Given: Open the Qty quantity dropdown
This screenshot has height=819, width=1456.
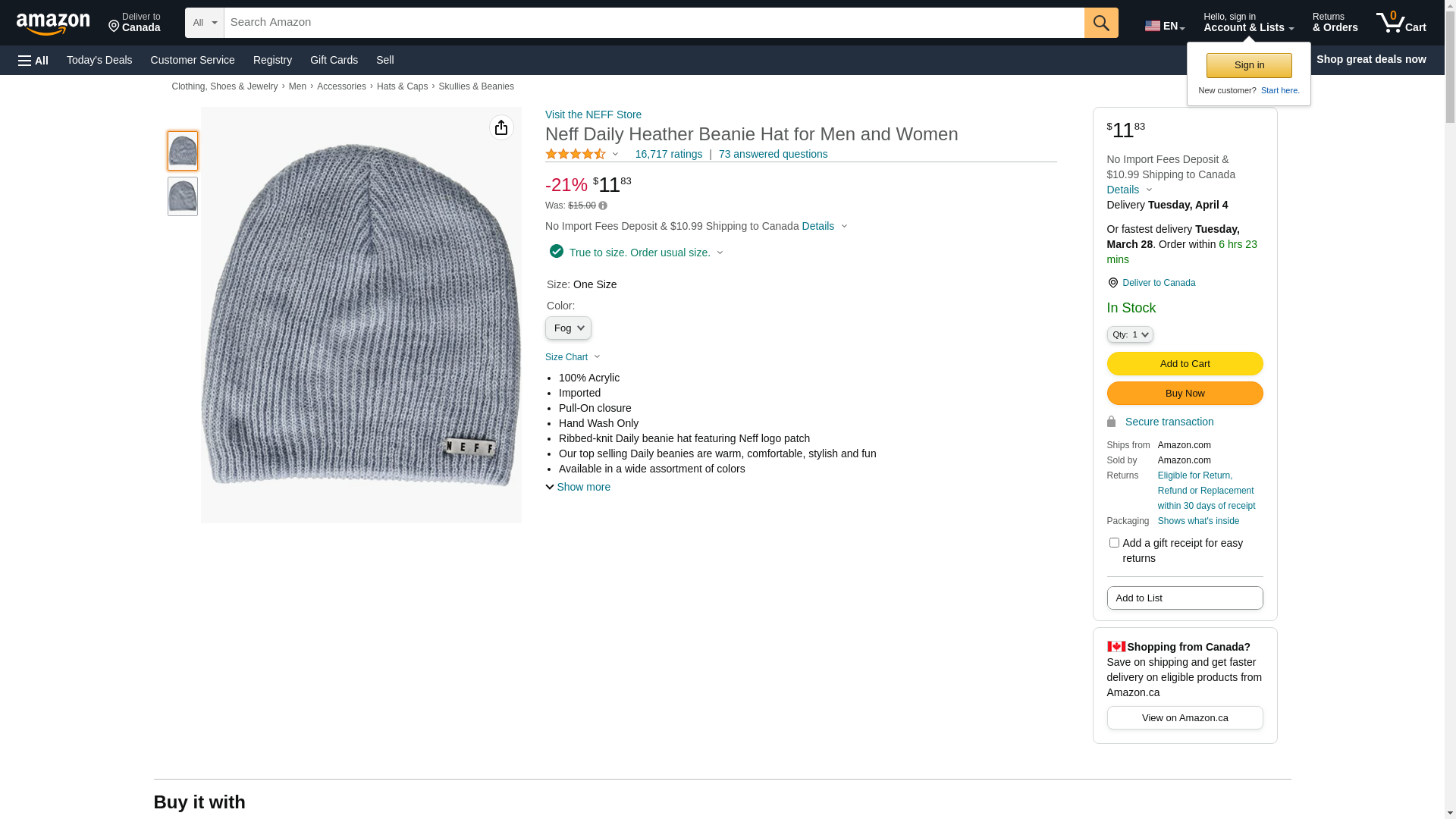Looking at the screenshot, I should click(1129, 334).
